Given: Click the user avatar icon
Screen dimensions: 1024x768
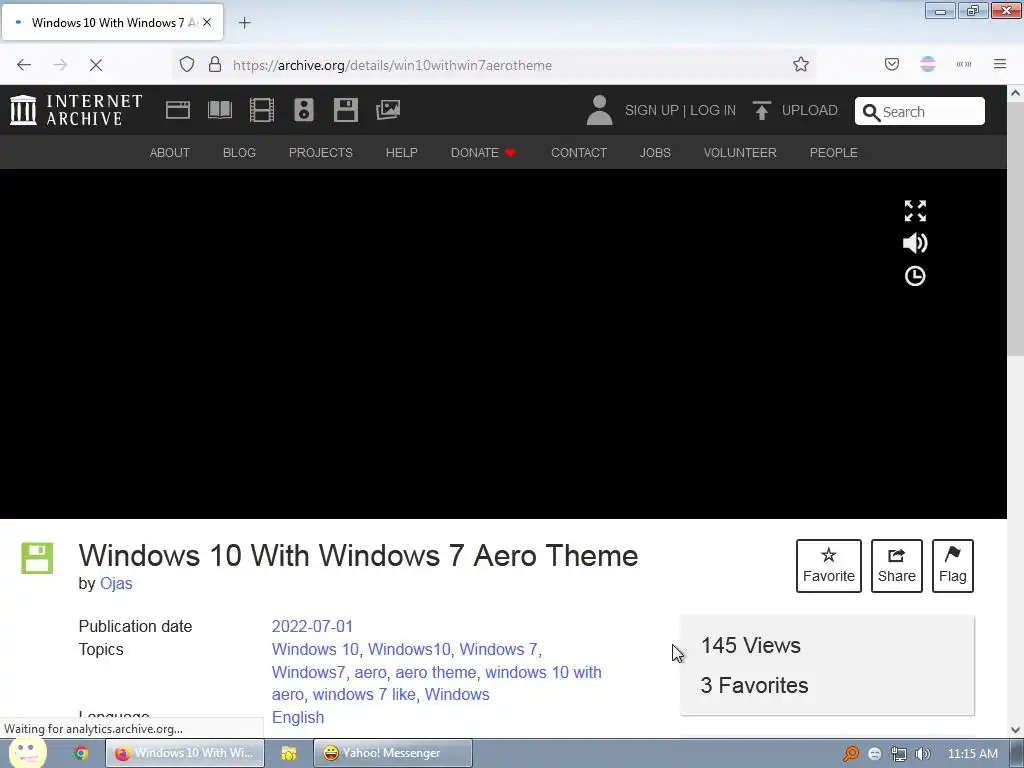Looking at the screenshot, I should pos(599,110).
